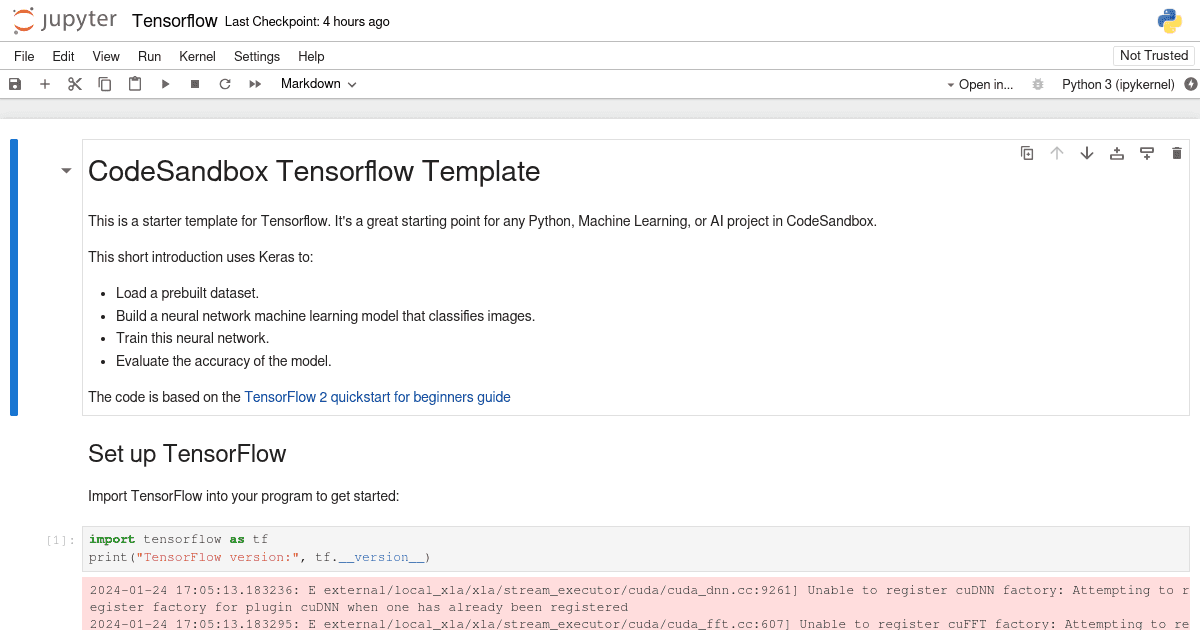Open the 'Open in...' dropdown

(x=985, y=84)
